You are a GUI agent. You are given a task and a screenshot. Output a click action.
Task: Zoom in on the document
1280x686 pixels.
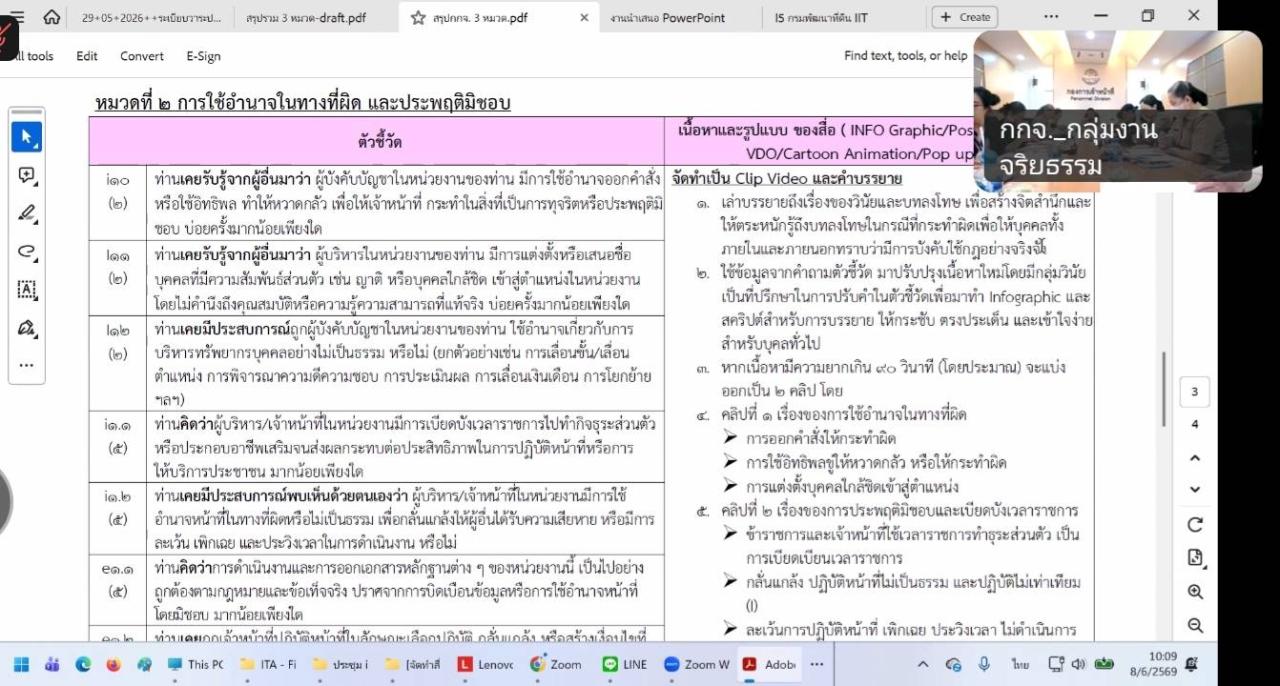pyautogui.click(x=1195, y=592)
